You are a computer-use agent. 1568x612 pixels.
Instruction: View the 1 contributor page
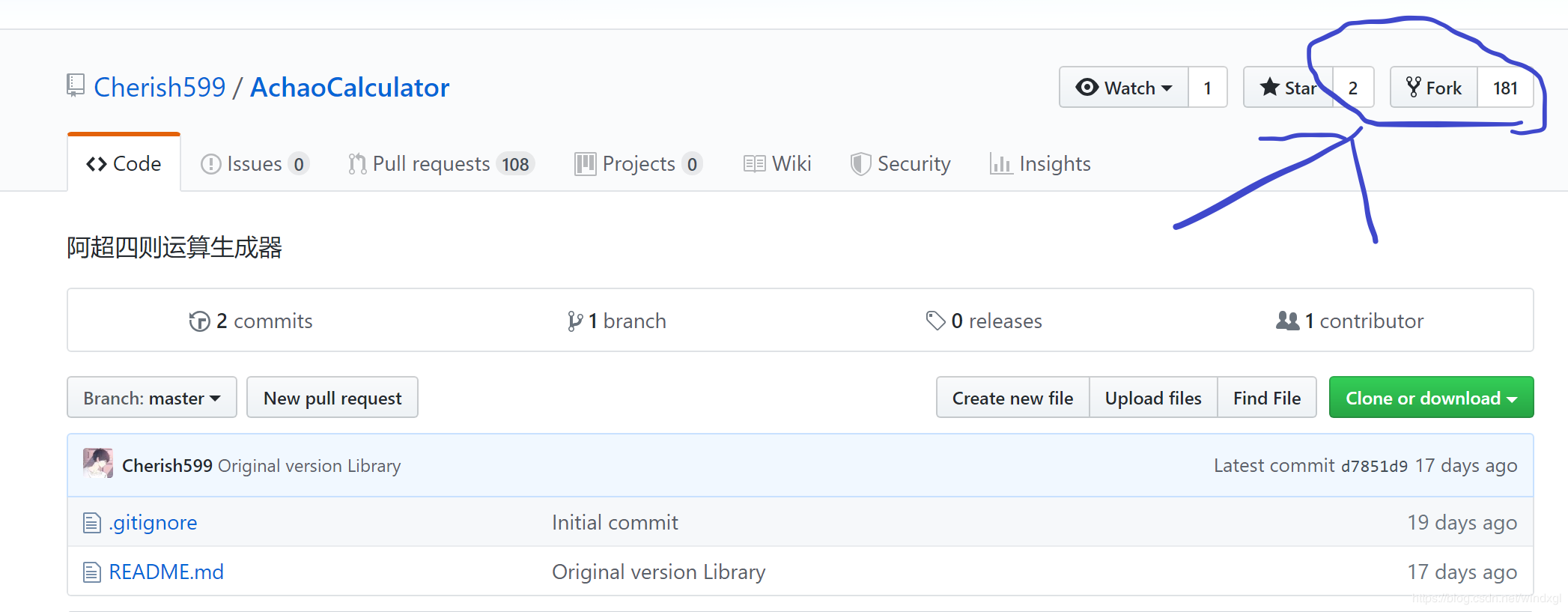pyautogui.click(x=1350, y=321)
